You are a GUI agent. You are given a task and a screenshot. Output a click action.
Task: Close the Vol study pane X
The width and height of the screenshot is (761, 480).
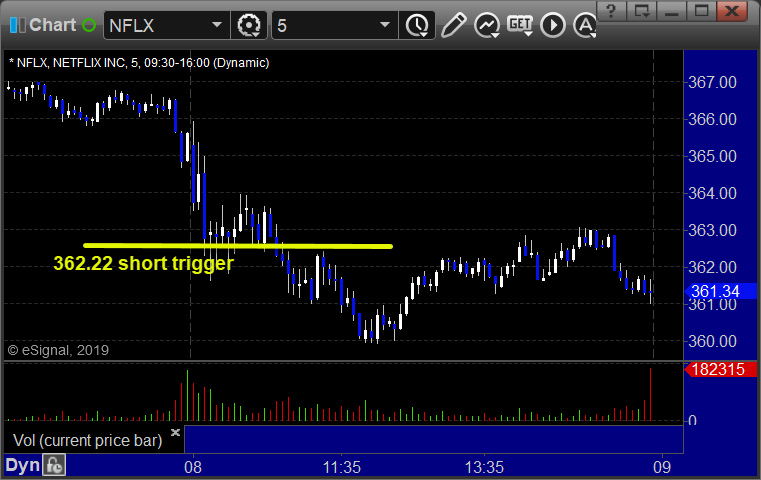coord(175,432)
